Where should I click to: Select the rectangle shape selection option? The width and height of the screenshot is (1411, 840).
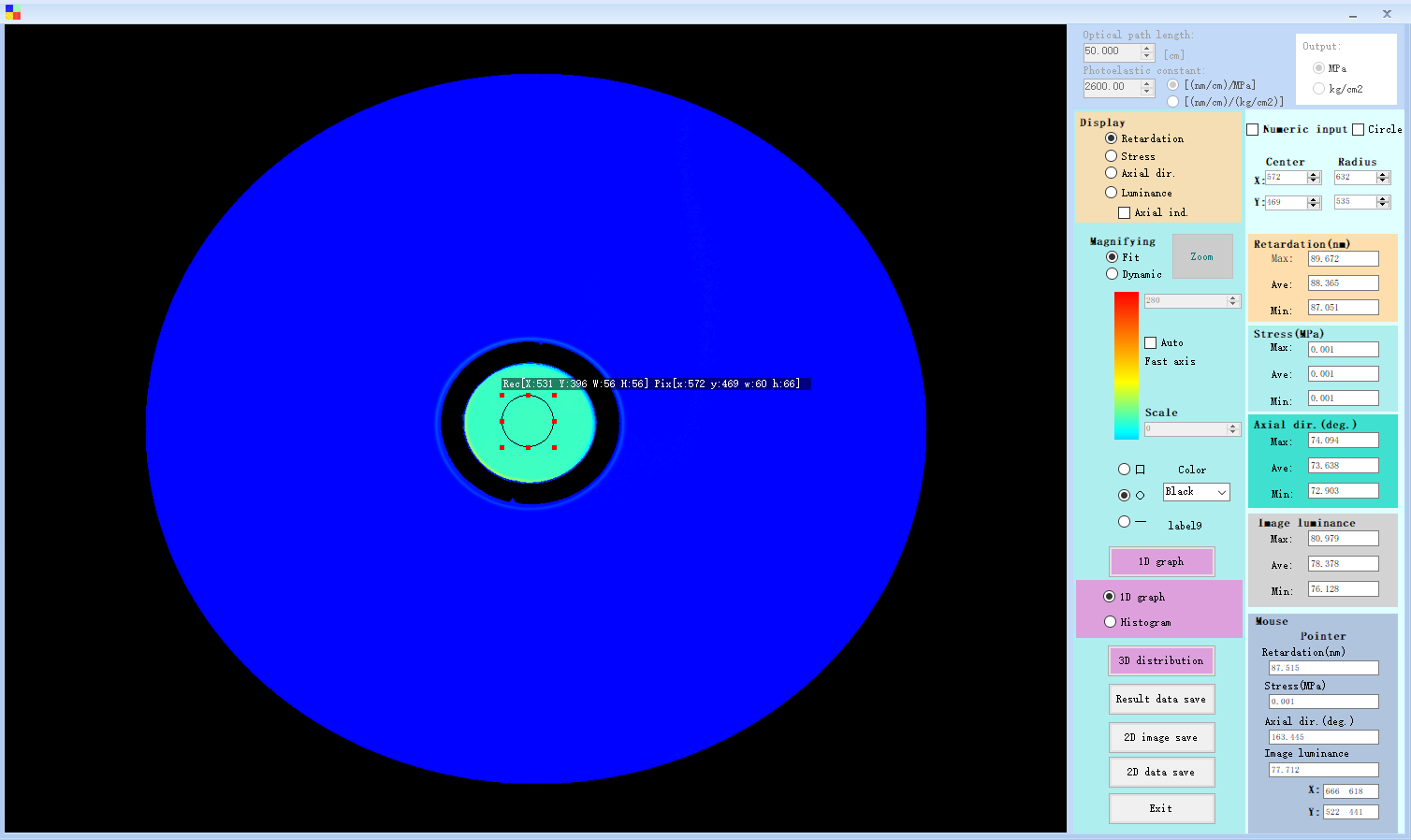tap(1125, 470)
